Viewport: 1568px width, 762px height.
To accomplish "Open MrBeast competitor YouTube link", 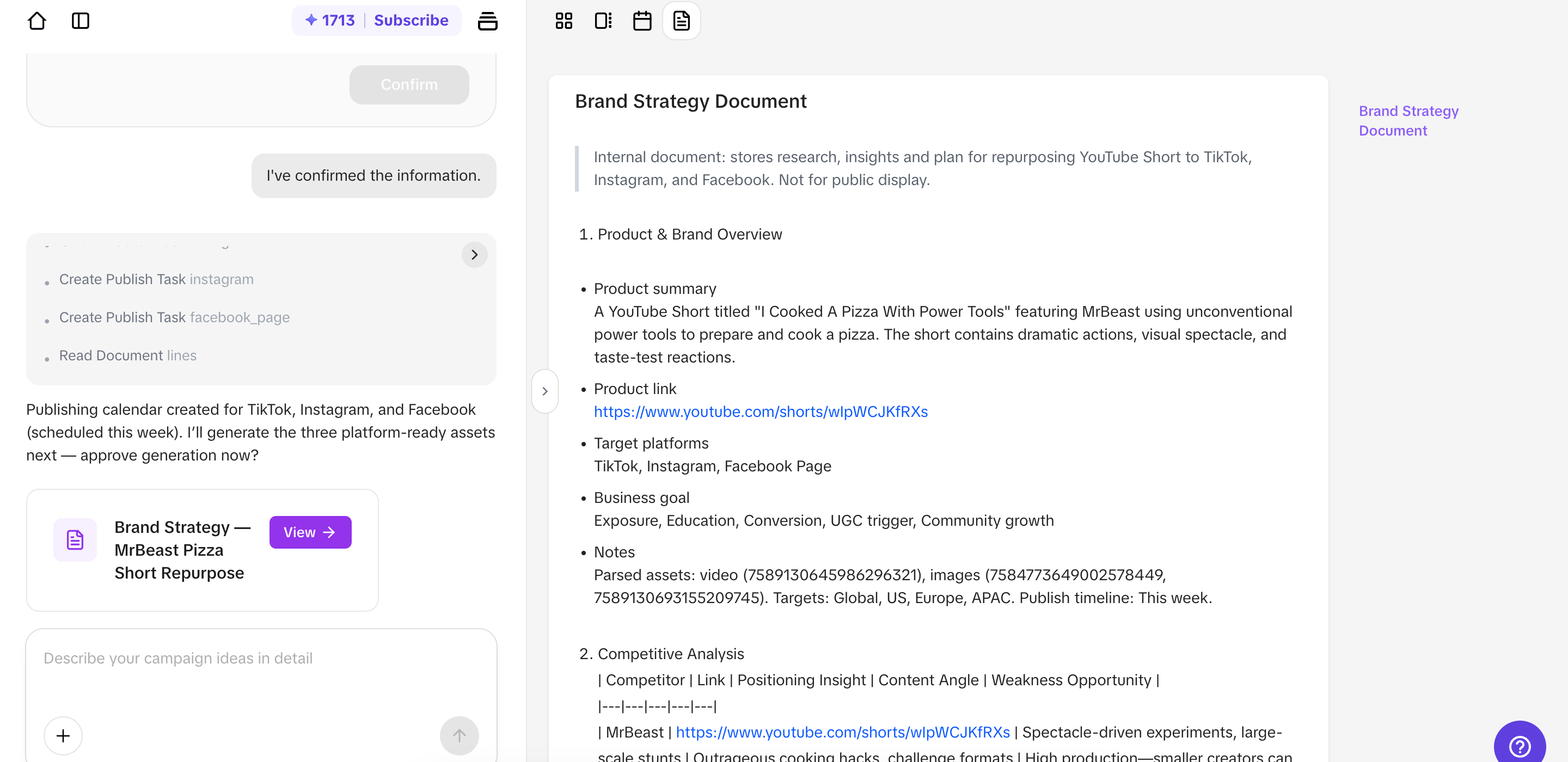I will 842,732.
